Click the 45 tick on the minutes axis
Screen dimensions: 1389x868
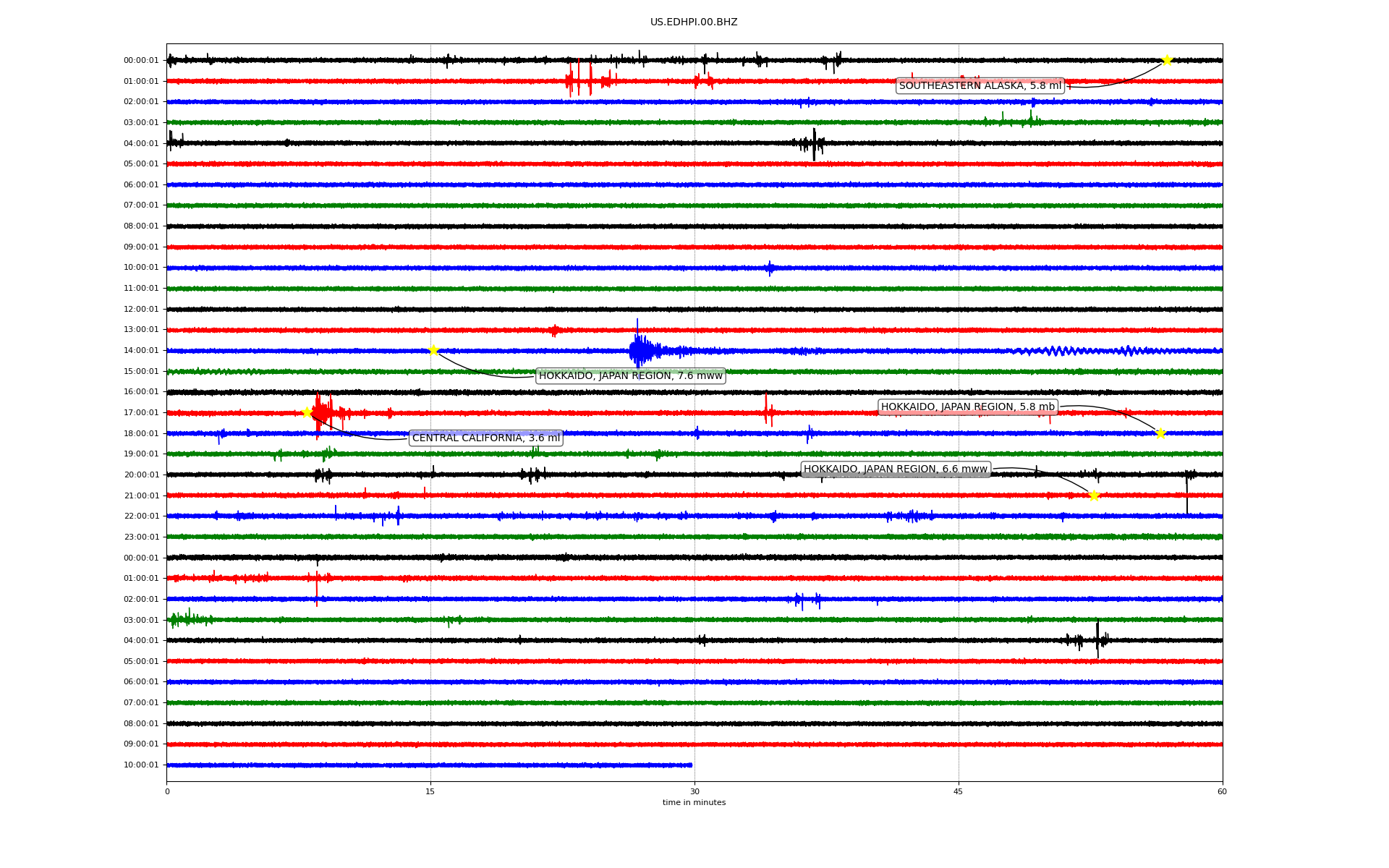959,791
